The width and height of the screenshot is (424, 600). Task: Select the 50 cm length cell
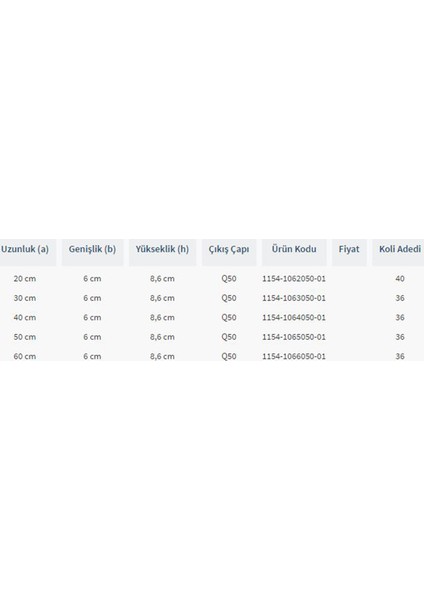pos(25,337)
